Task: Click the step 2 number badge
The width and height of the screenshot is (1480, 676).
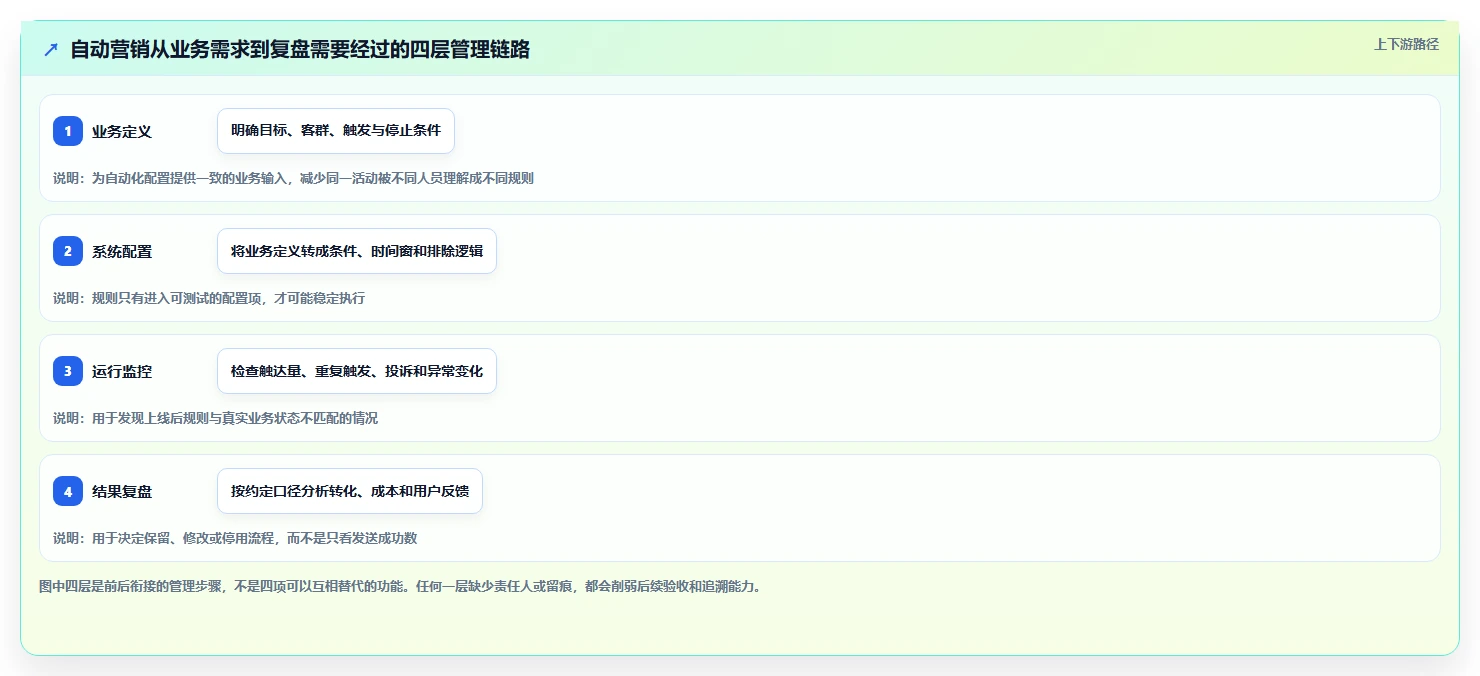Action: tap(68, 251)
